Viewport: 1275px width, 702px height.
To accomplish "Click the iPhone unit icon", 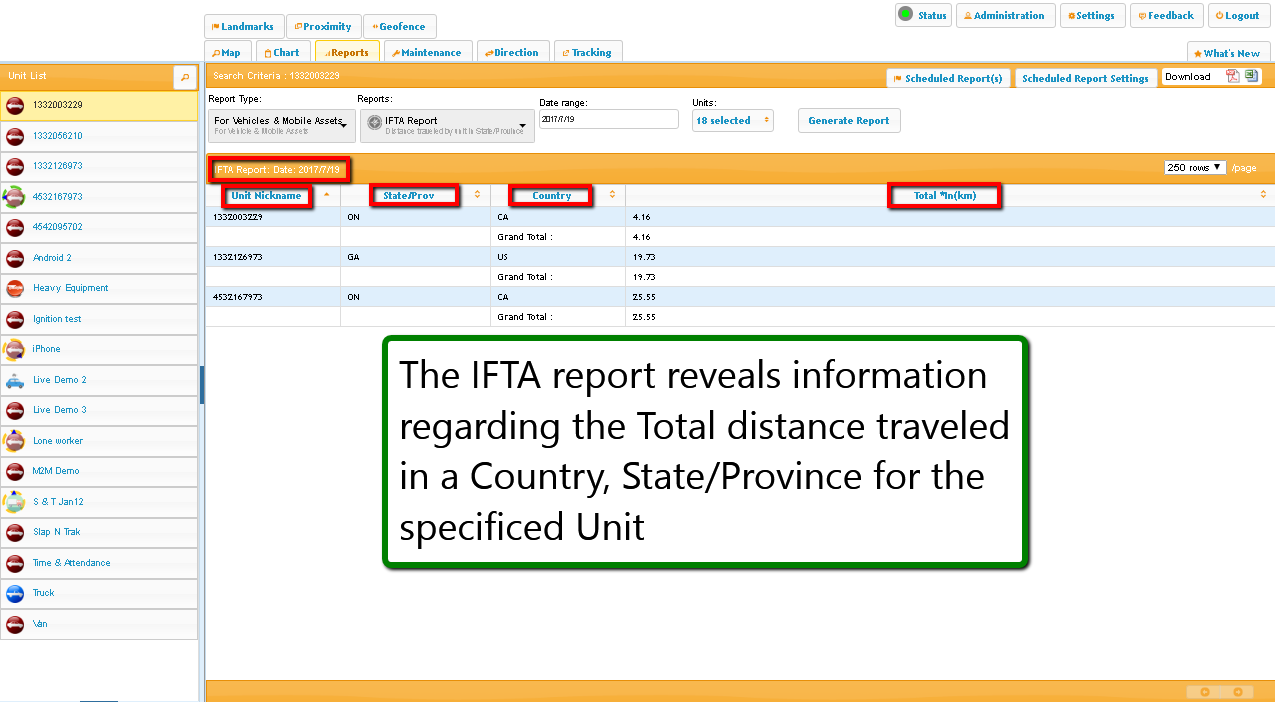I will tap(15, 349).
